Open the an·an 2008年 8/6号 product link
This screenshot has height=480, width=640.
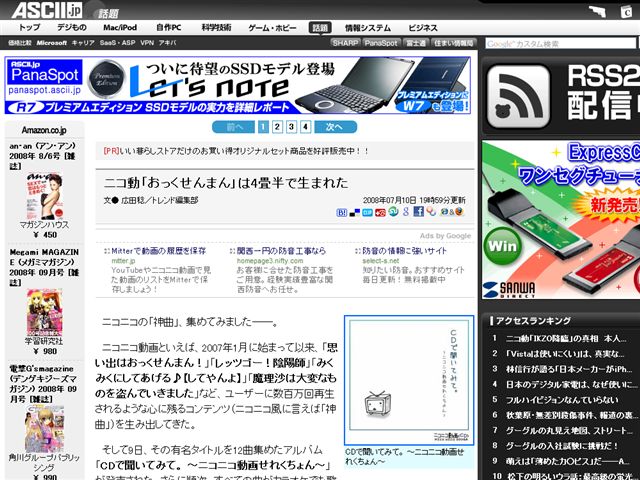pyautogui.click(x=43, y=156)
